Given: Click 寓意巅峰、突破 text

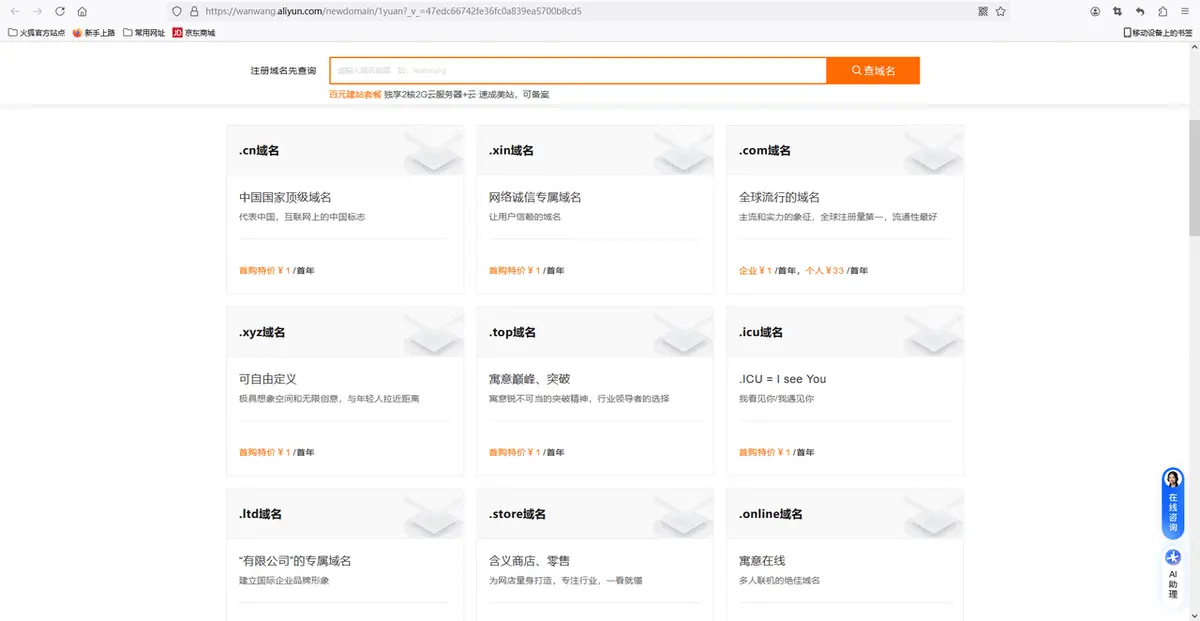Looking at the screenshot, I should click(x=529, y=380).
